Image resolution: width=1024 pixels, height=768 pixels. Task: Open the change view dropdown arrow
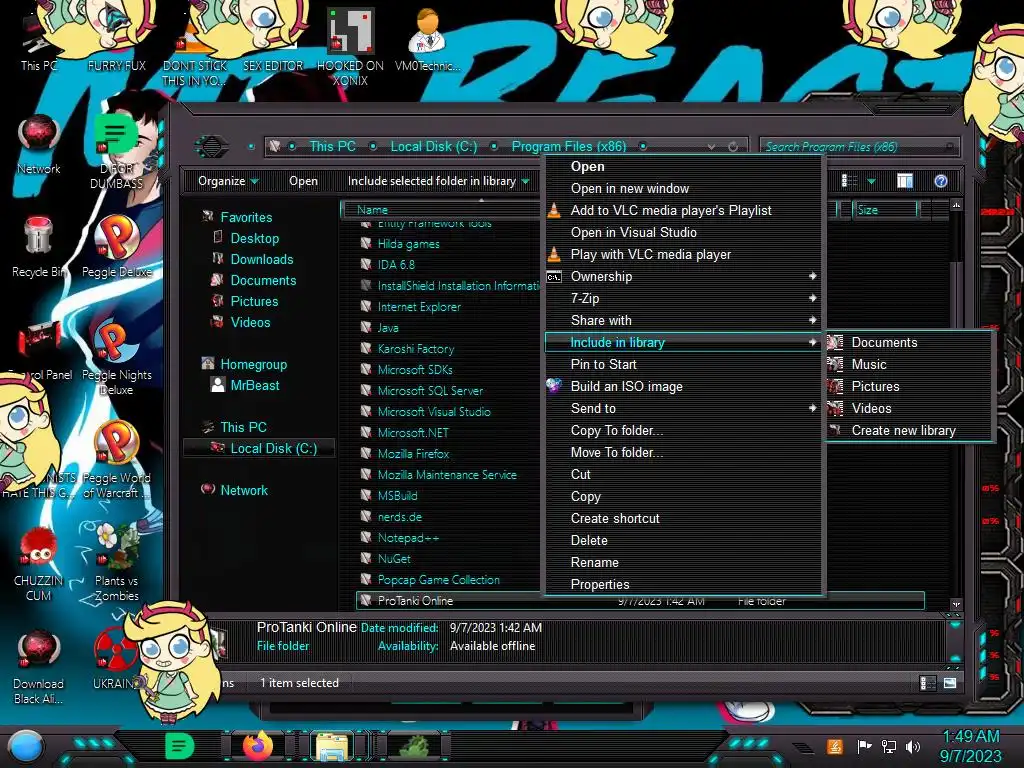point(871,181)
